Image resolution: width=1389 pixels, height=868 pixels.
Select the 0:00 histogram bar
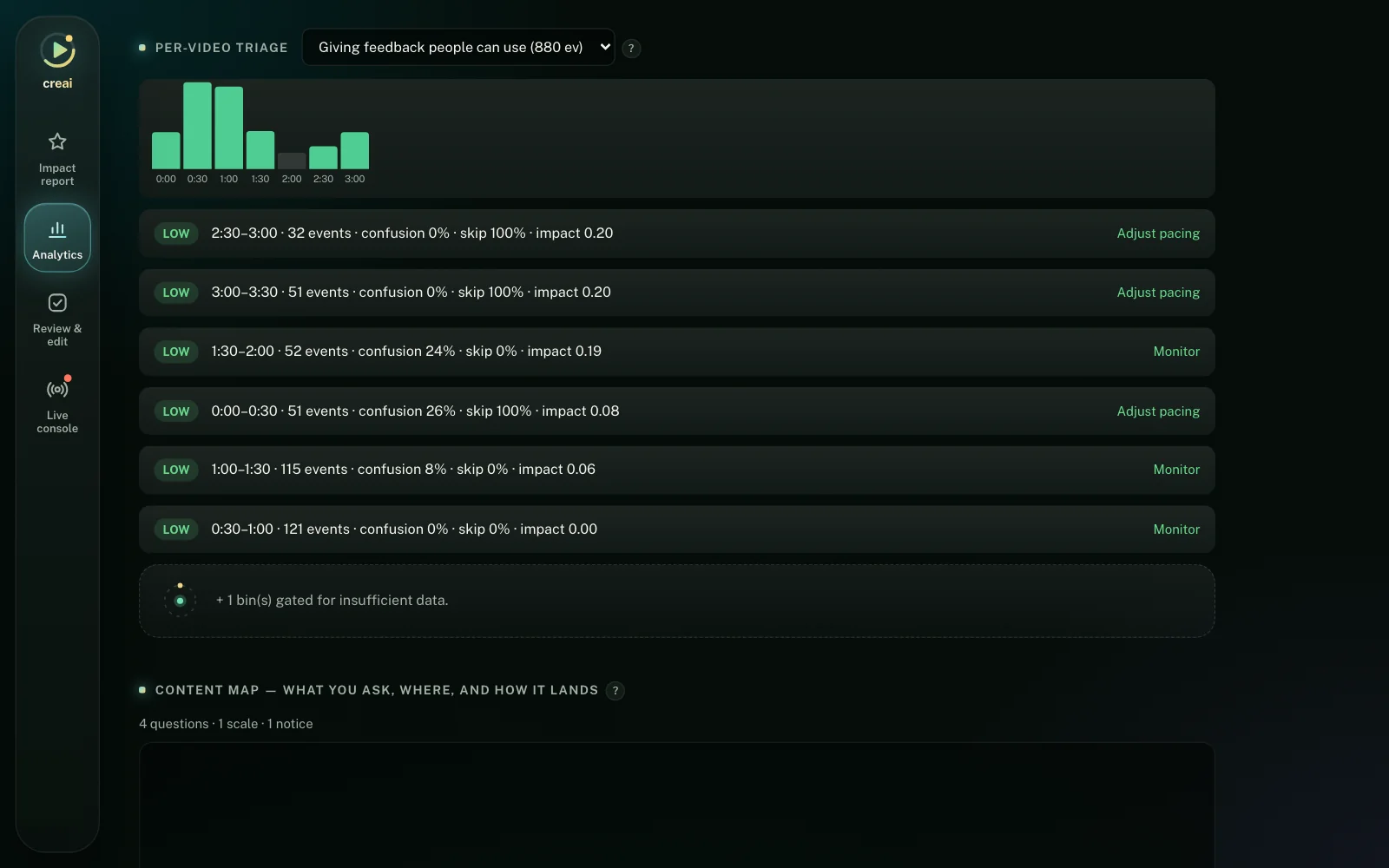(166, 150)
